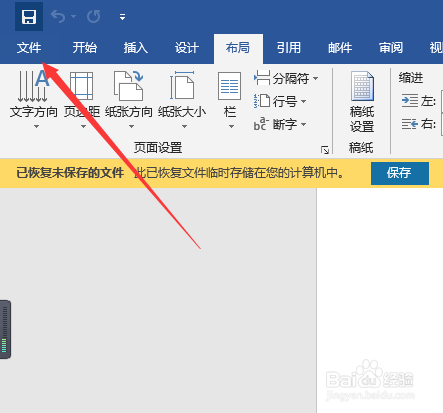The image size is (443, 413).
Task: Open Customize Quick Access Toolbar dropdown
Action: click(122, 17)
